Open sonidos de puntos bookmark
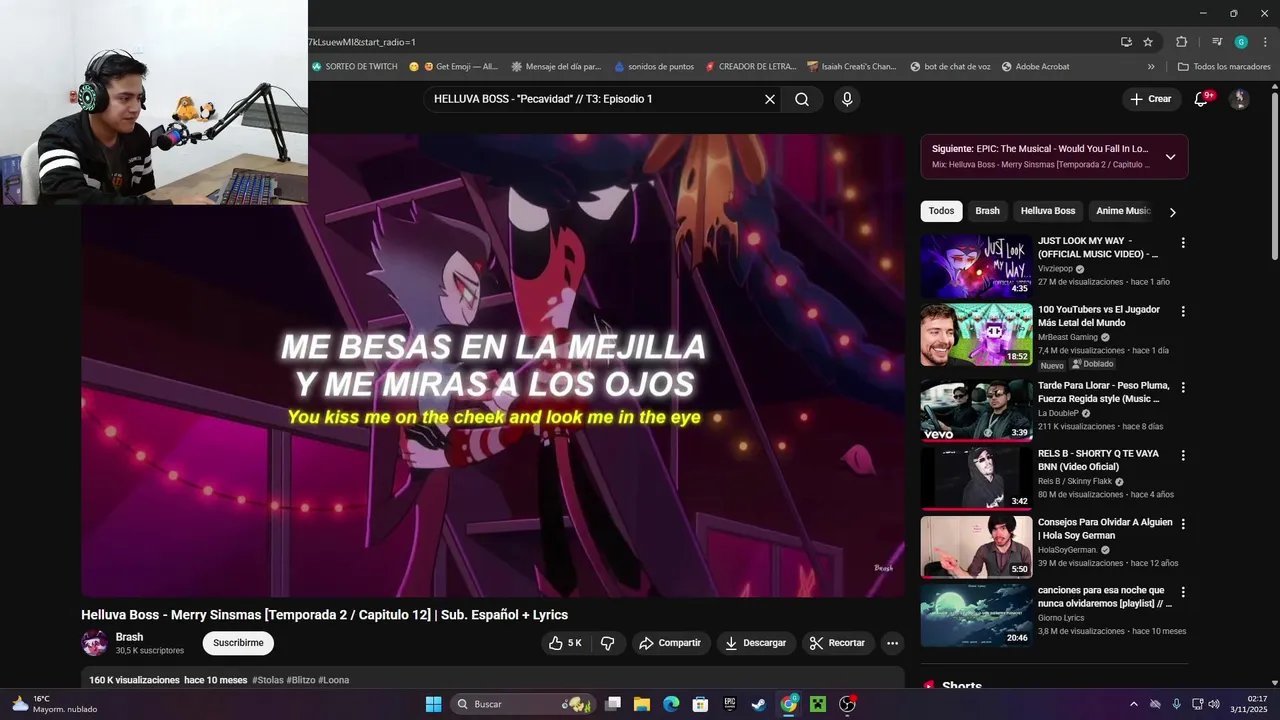Screen dimensions: 1280x720 point(654,67)
